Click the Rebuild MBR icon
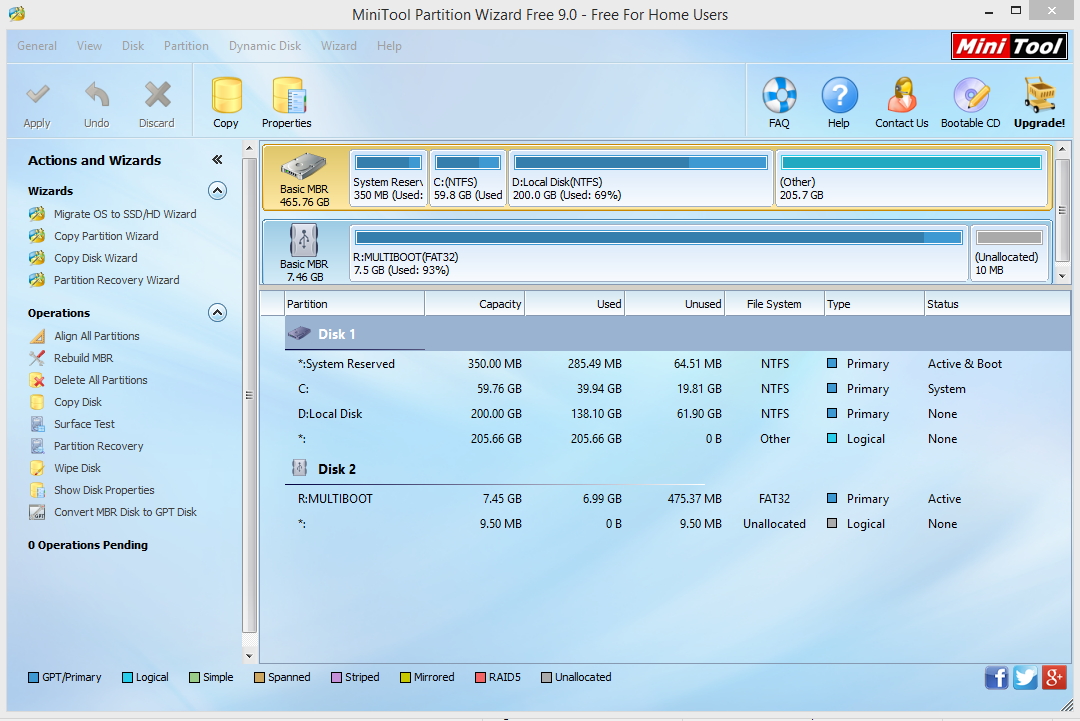This screenshot has width=1080, height=721. coord(37,358)
